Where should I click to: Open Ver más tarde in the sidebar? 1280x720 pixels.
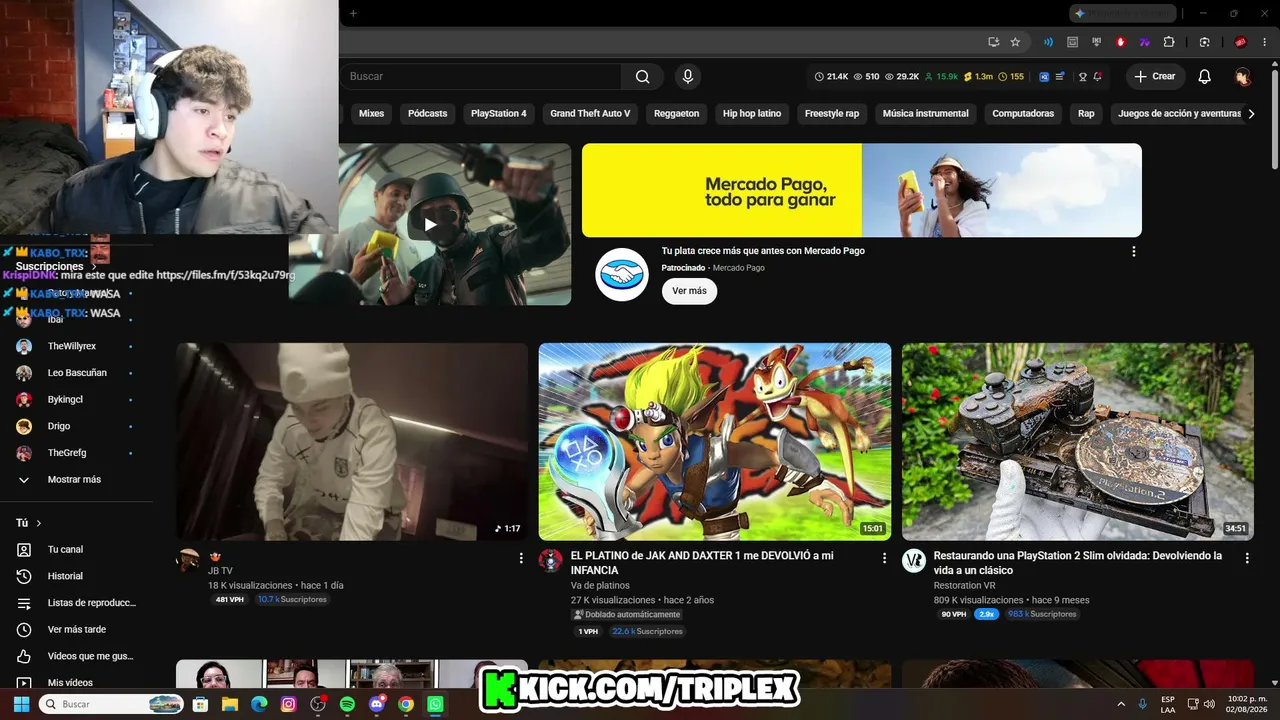[77, 630]
